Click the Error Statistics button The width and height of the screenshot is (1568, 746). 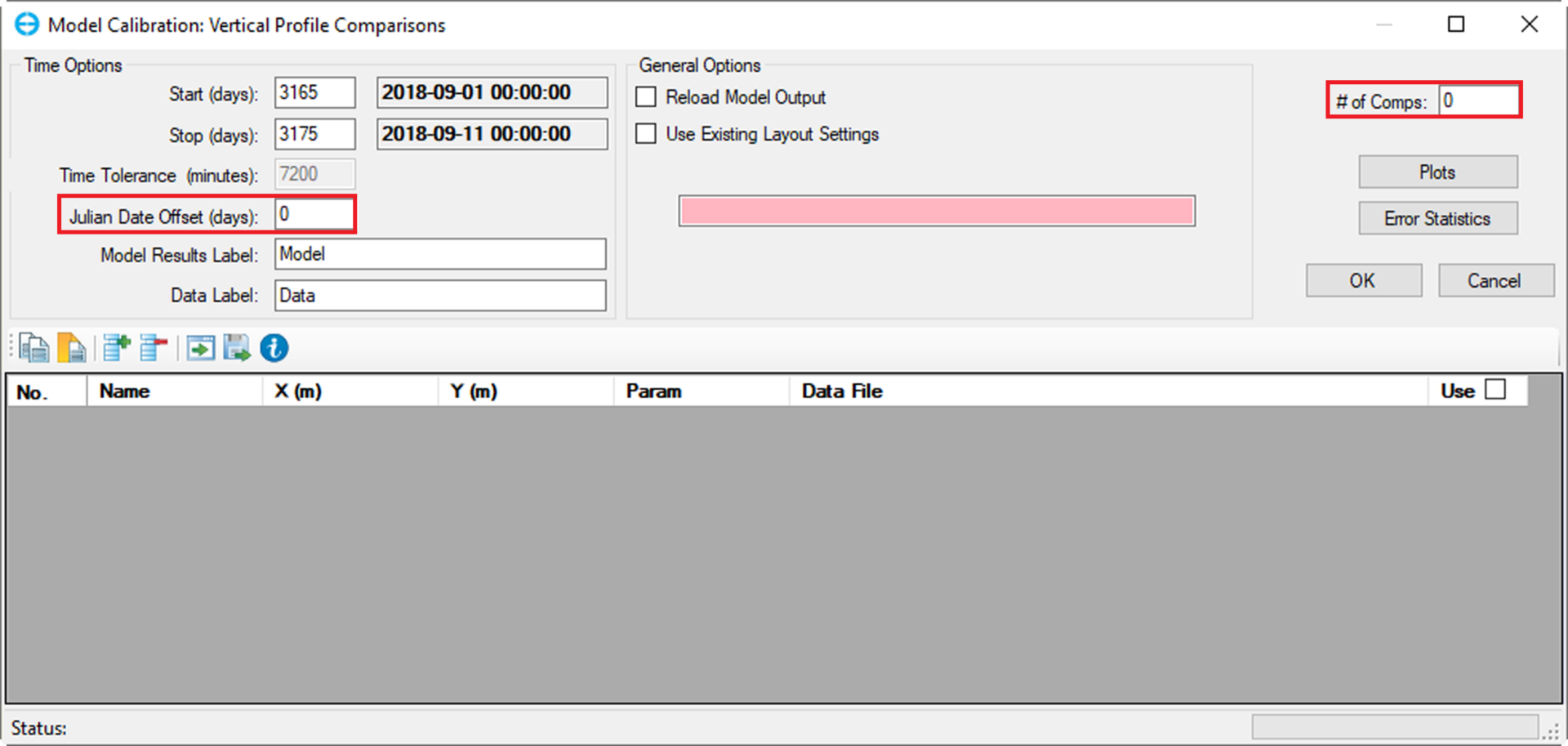tap(1437, 218)
